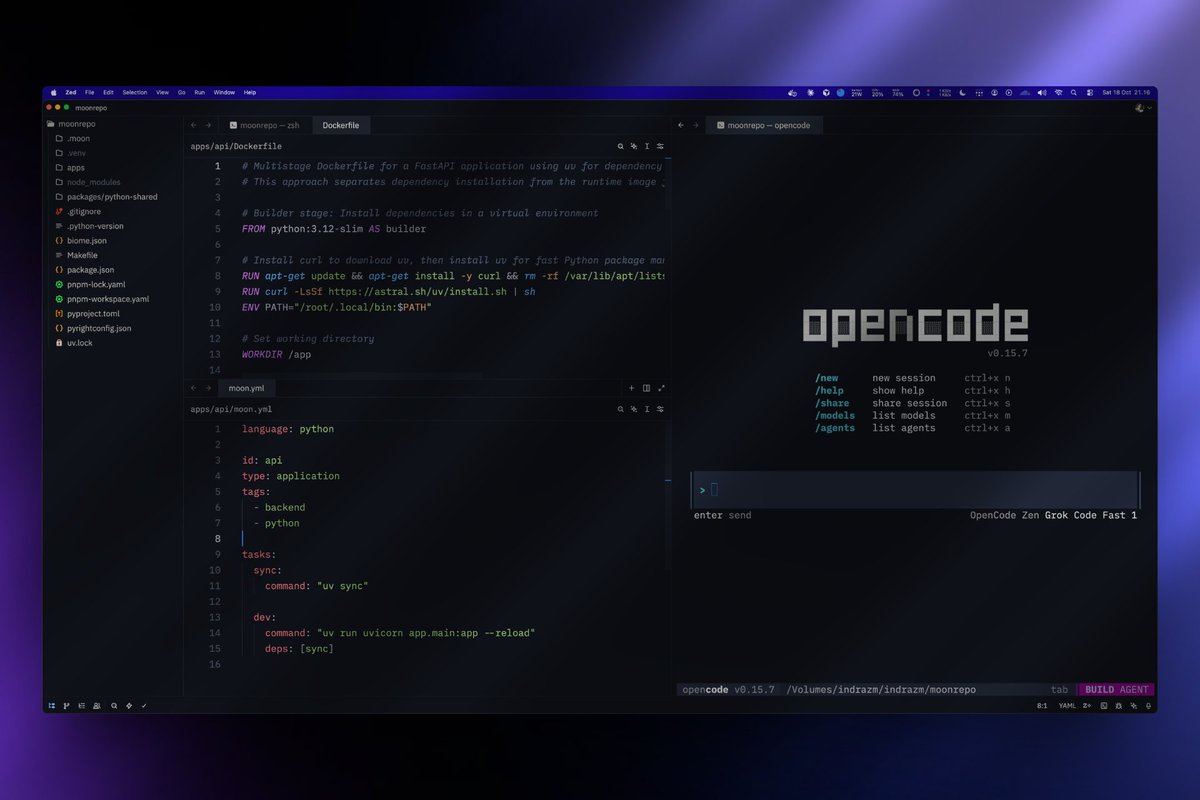
Task: Click the YAML language selector in status bar
Action: (1067, 706)
